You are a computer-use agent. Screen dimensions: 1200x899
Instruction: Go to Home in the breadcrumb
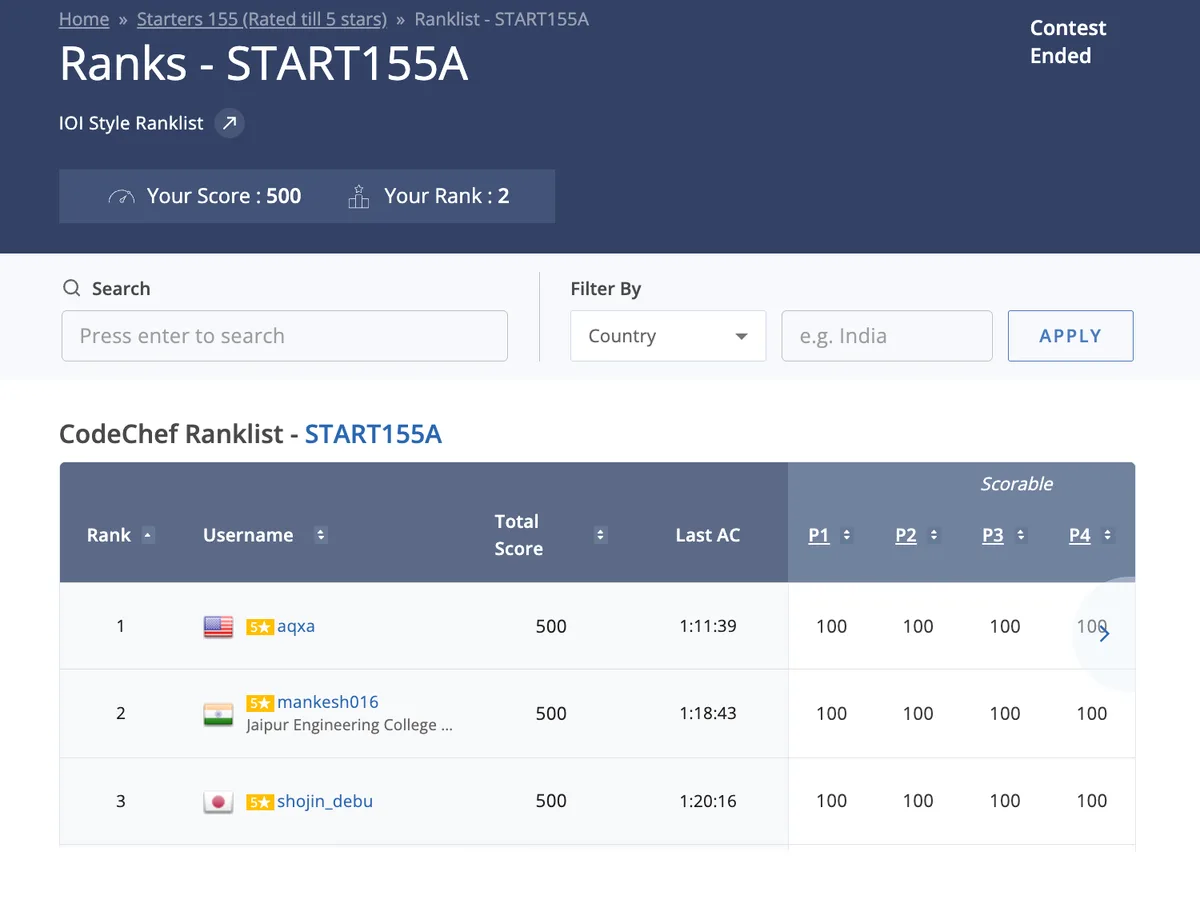(84, 19)
